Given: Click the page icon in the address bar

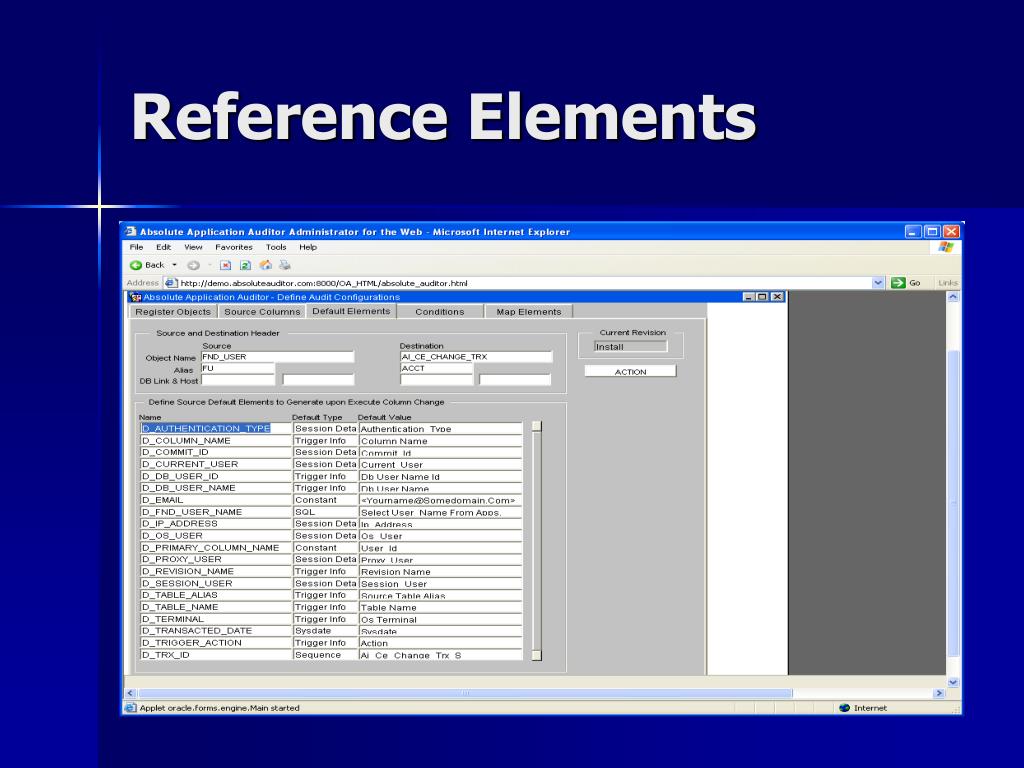Looking at the screenshot, I should [x=170, y=283].
